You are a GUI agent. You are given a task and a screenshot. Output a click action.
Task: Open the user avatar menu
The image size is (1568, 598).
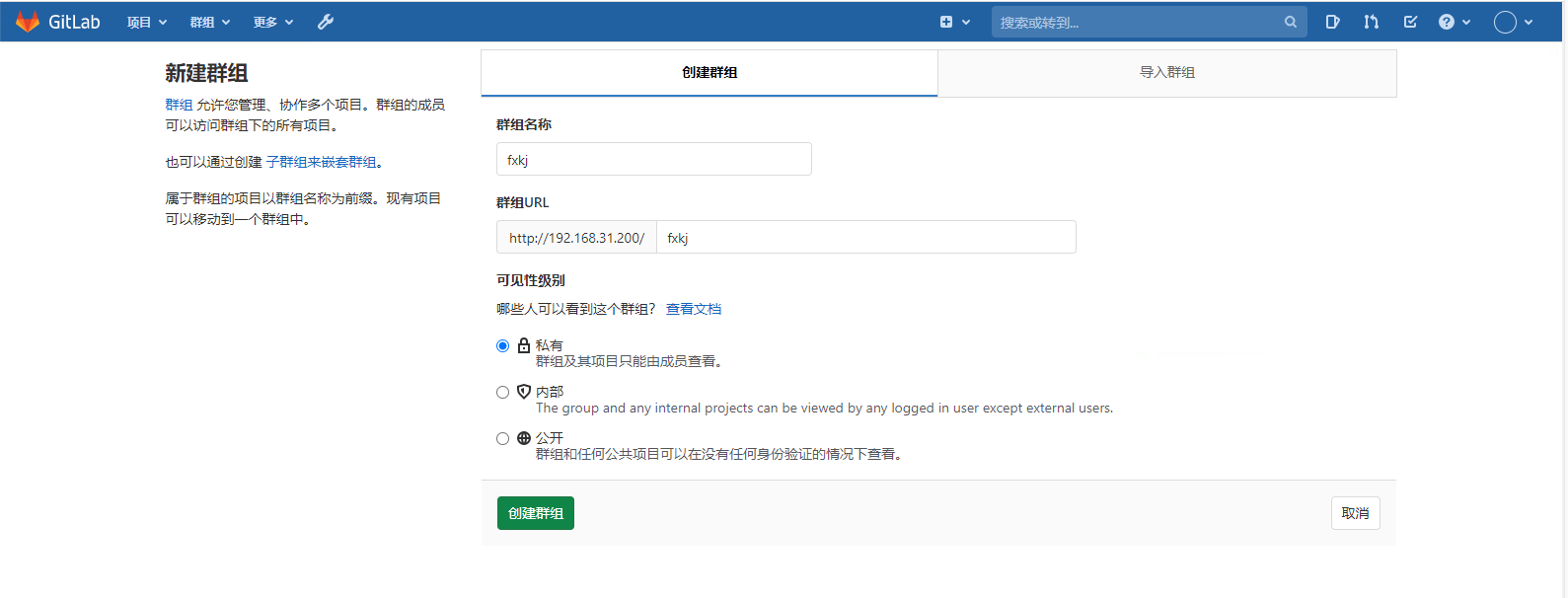point(1514,22)
